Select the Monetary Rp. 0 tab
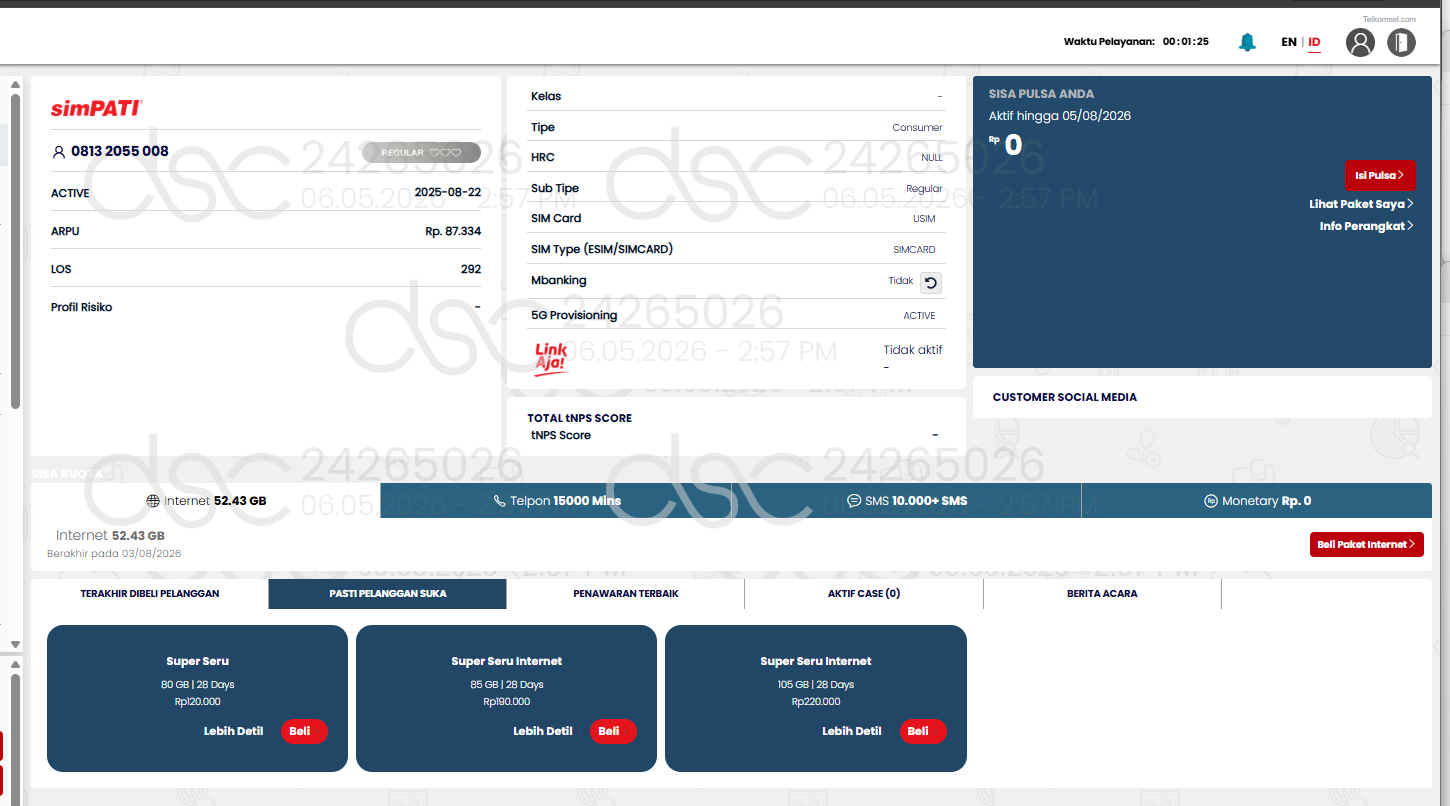 tap(1257, 501)
